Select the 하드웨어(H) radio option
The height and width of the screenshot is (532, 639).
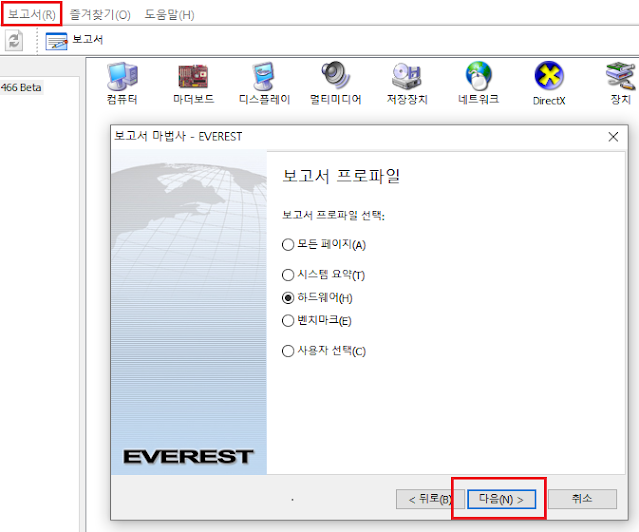(x=317, y=298)
